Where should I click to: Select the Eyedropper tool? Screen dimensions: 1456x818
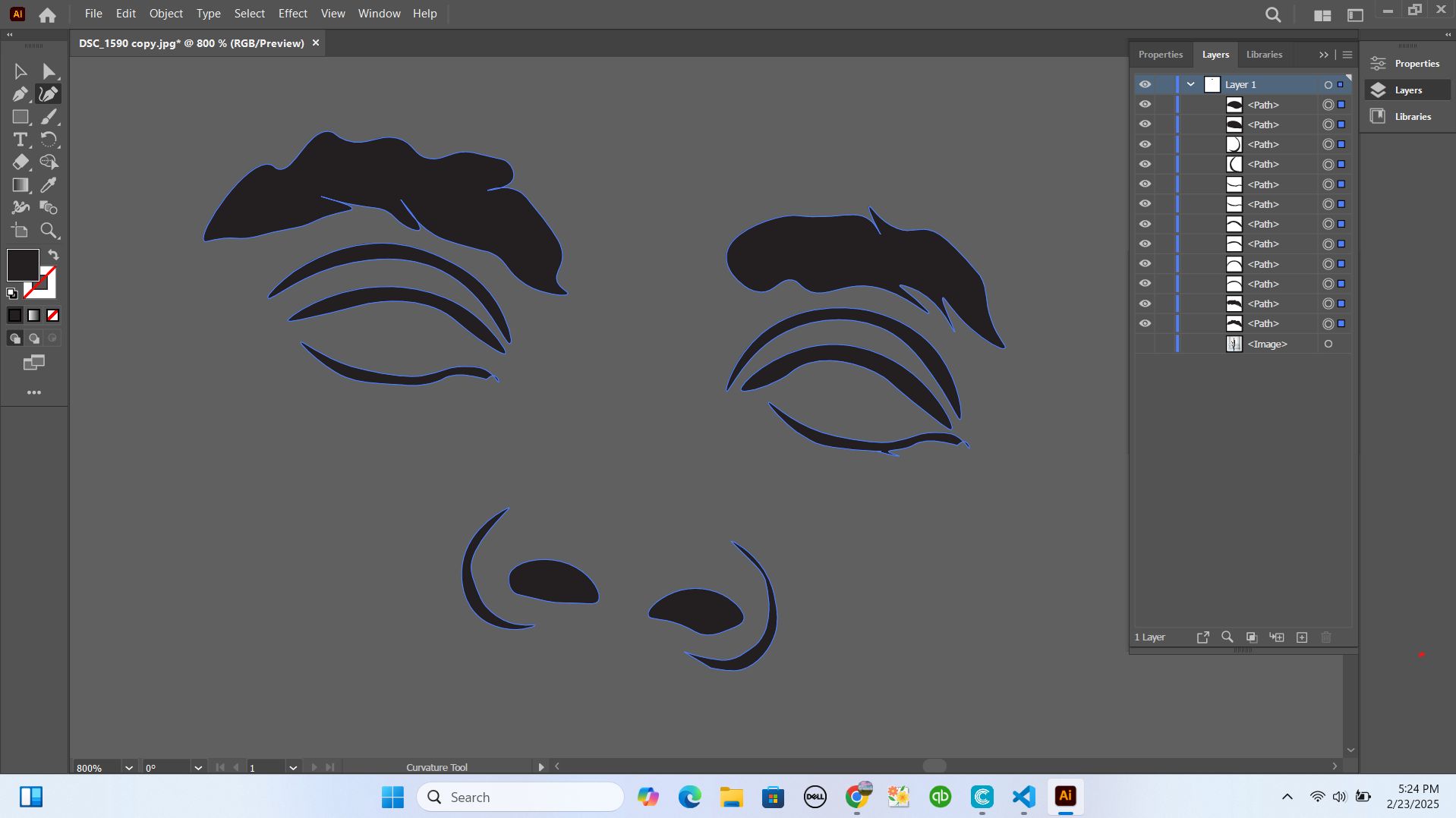click(49, 185)
